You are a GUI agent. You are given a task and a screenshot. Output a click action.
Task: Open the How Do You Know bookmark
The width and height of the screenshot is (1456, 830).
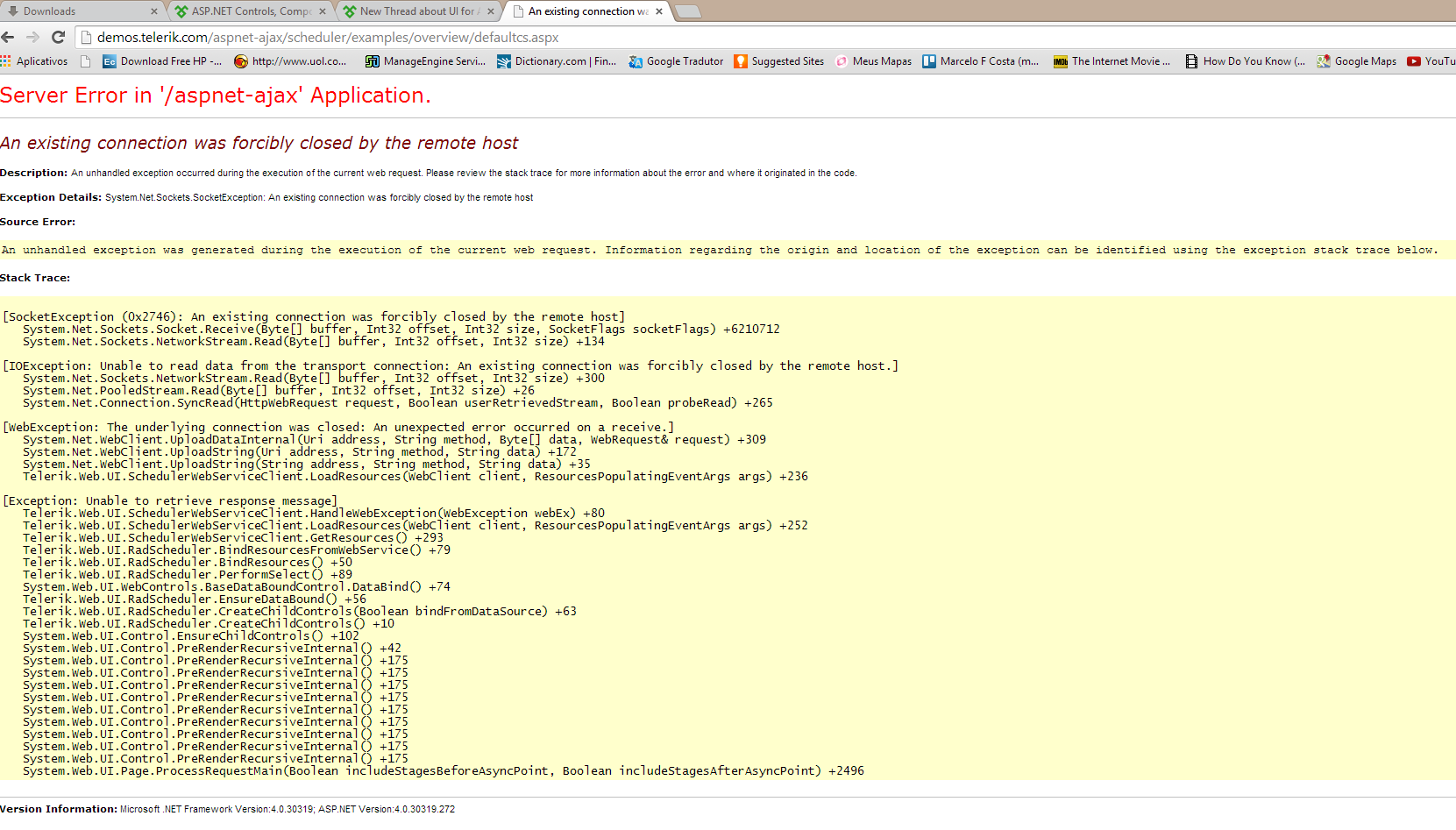(x=1245, y=61)
